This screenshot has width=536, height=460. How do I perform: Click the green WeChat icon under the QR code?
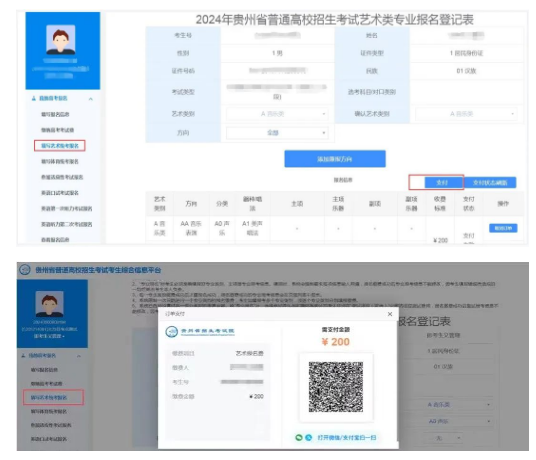click(x=299, y=437)
